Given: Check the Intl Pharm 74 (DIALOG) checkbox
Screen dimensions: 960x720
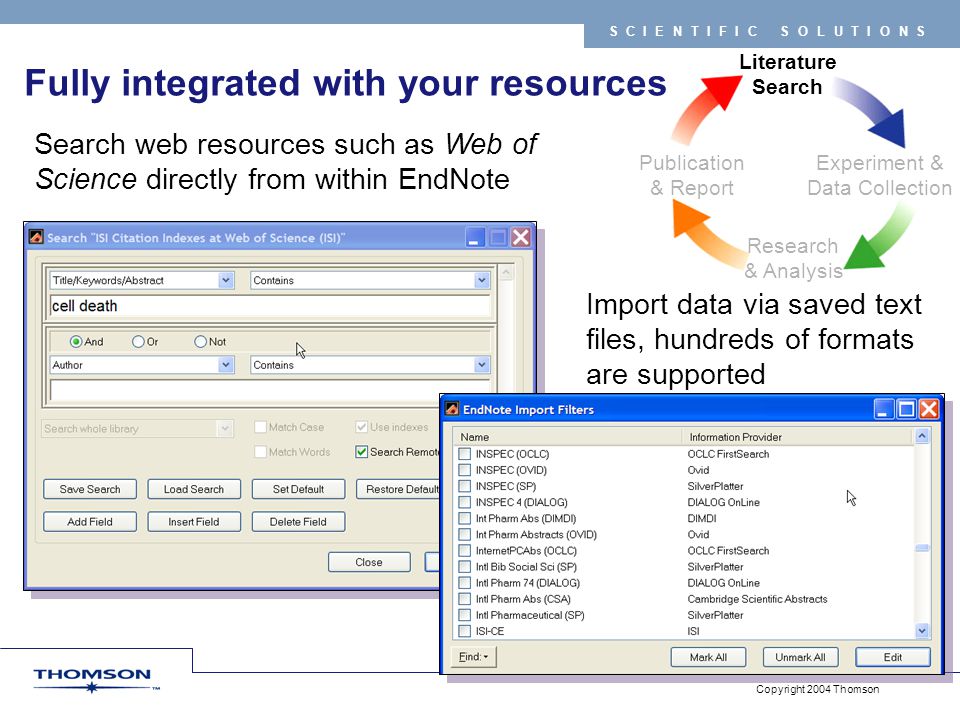Looking at the screenshot, I should tap(465, 583).
